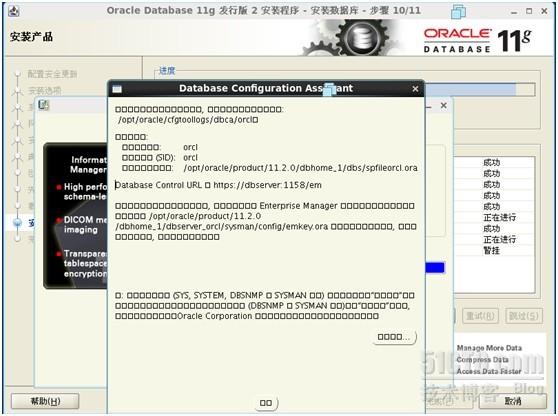
Task: Click the installer progress bar under 进度
Action: coord(480,89)
